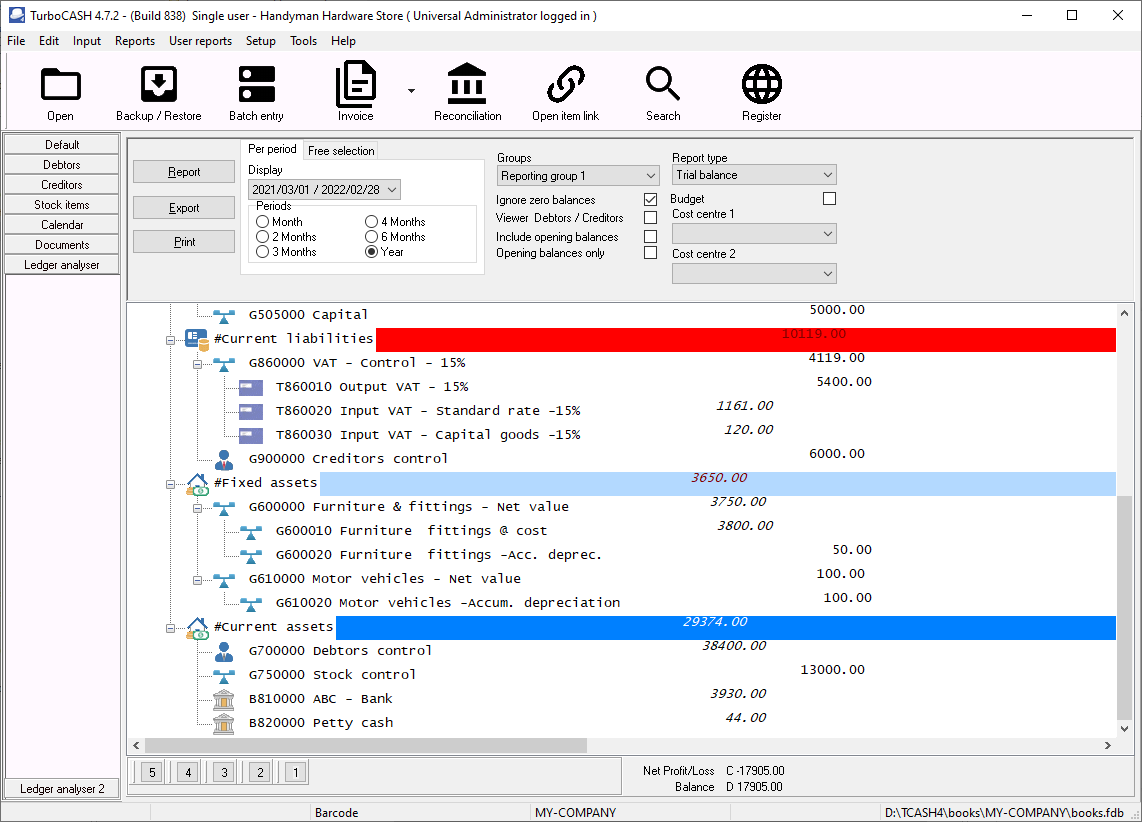Open the Report type dropdown
This screenshot has width=1142, height=822.
[x=754, y=175]
